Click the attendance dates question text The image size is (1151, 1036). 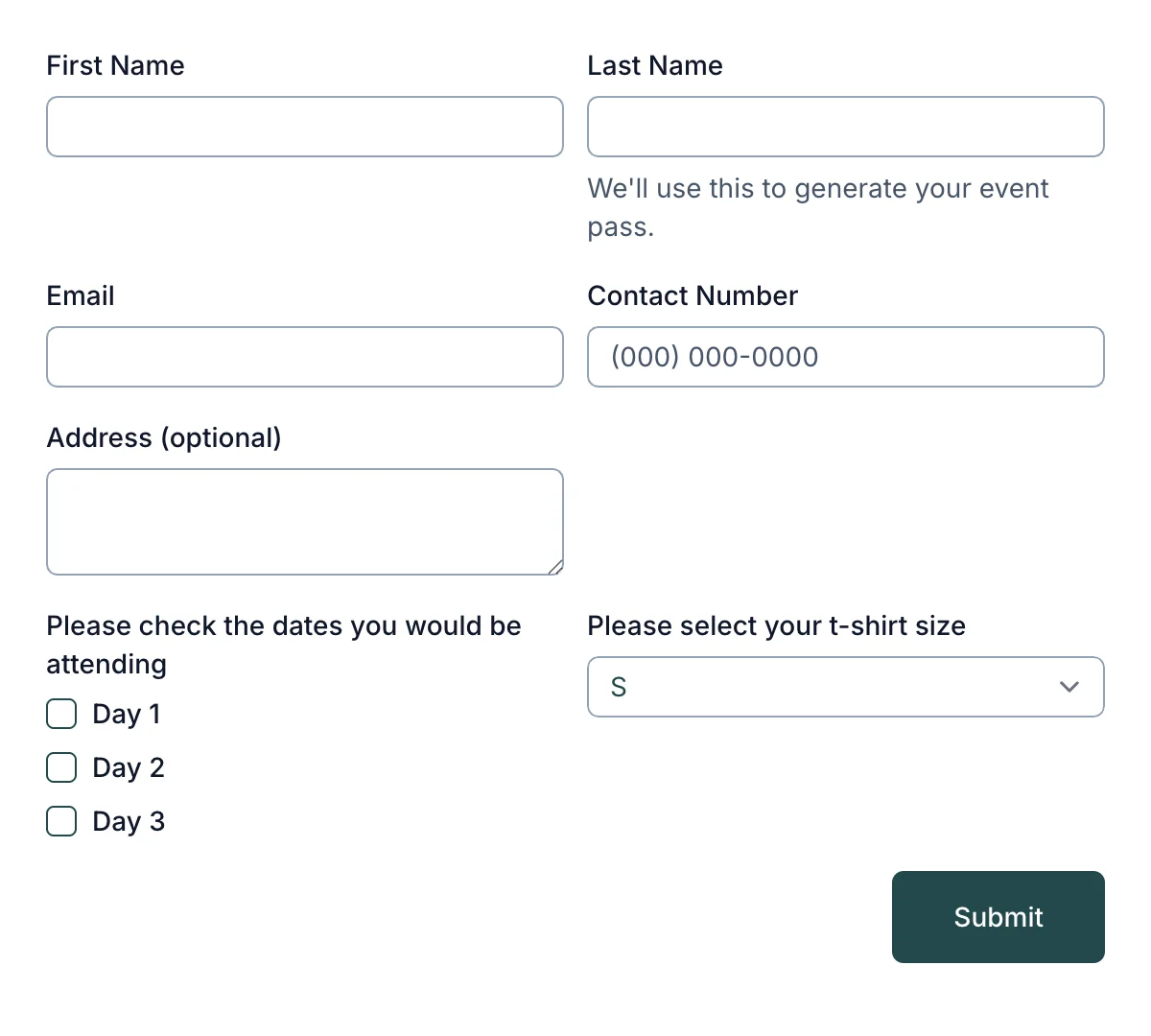[x=283, y=644]
